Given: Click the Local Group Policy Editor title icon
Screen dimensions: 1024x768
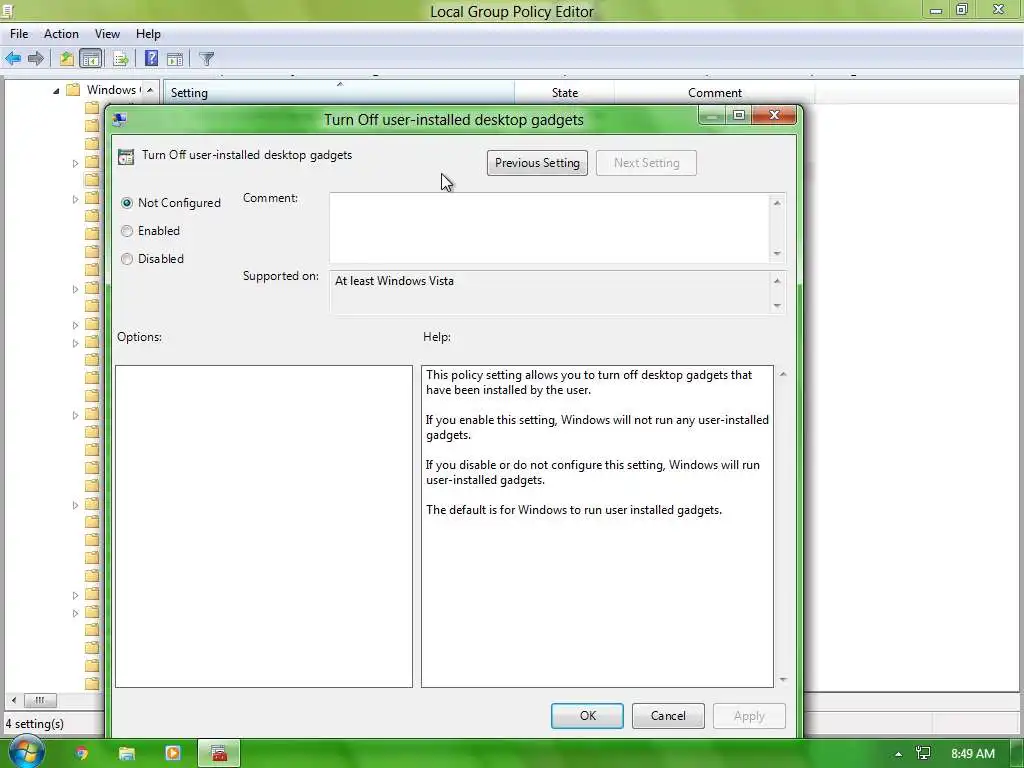Looking at the screenshot, I should 7,11.
